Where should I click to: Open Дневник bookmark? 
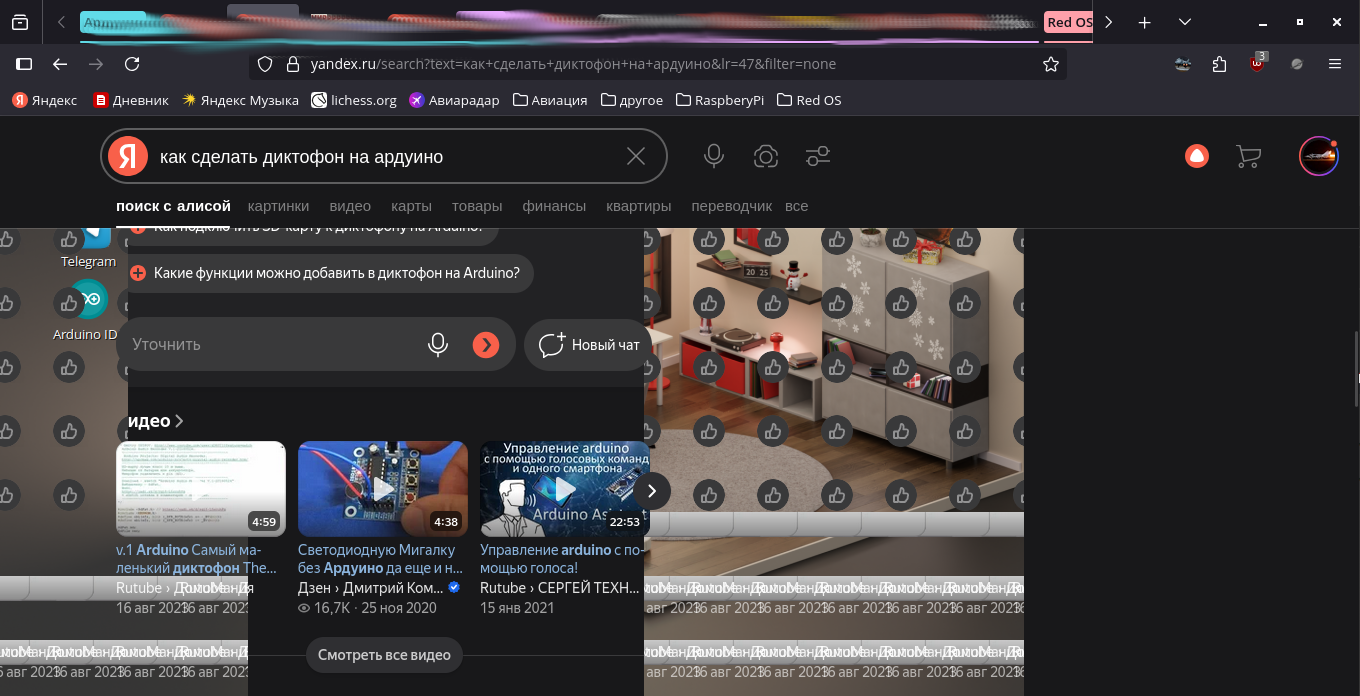[131, 100]
